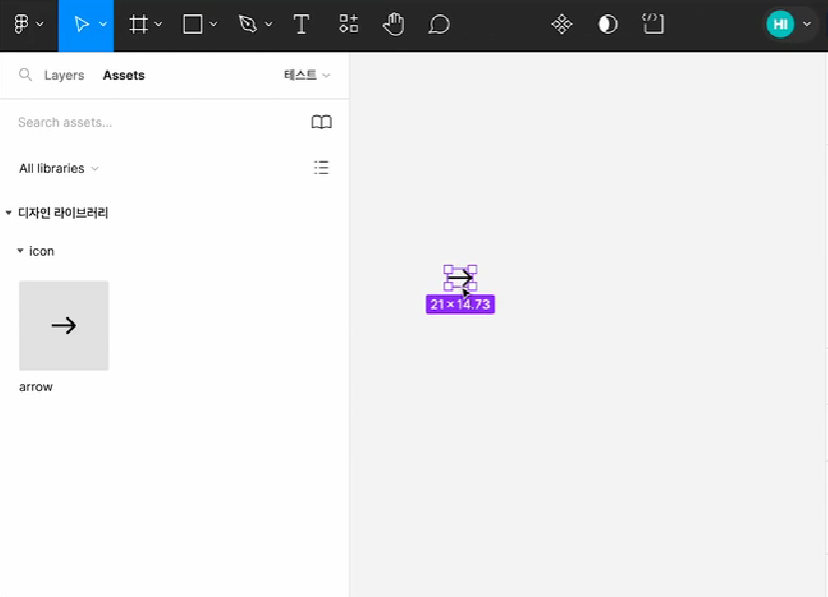Click the 21 × 14.73 size label

(x=460, y=305)
